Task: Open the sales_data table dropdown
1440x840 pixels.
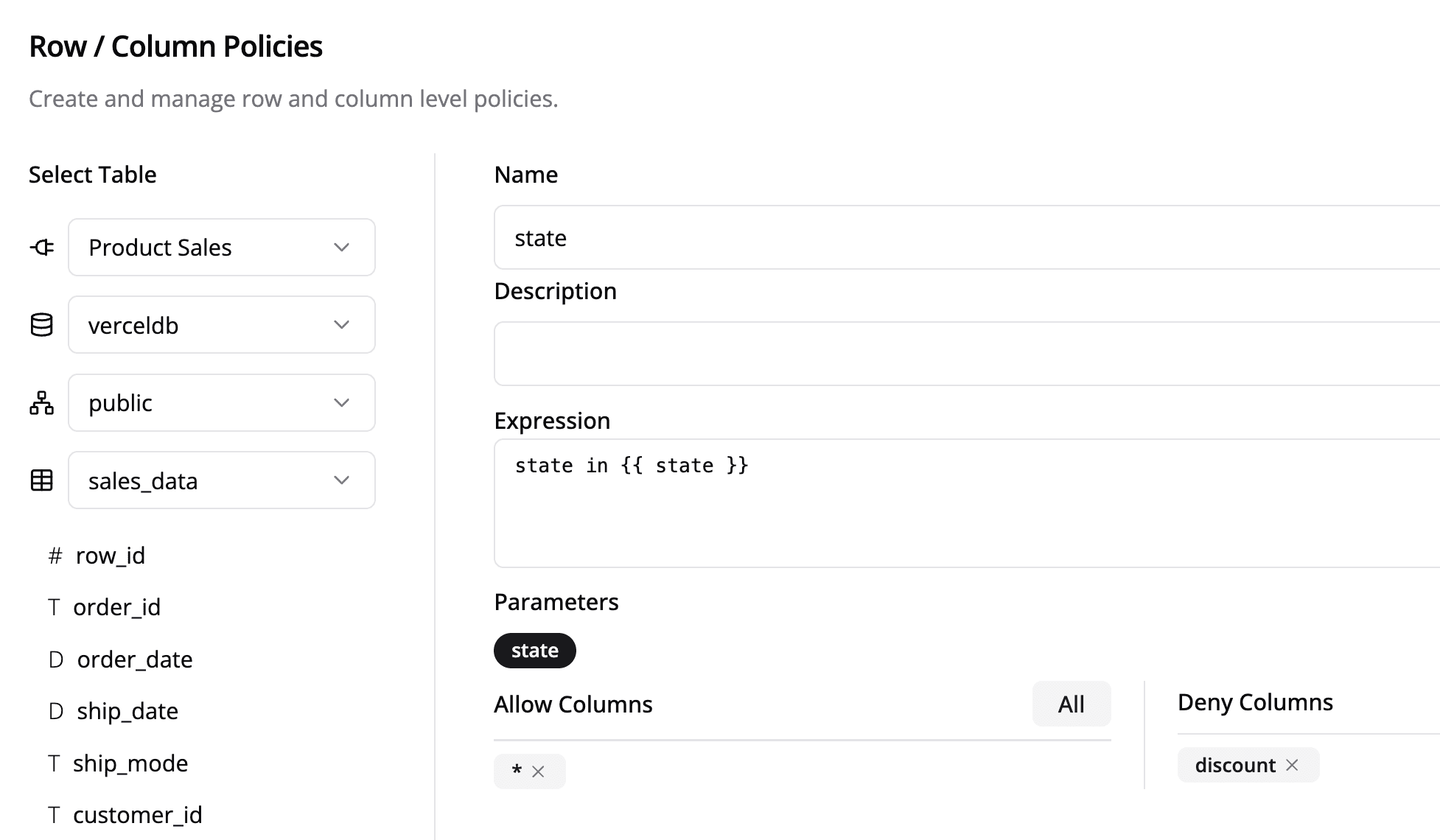Action: pos(221,480)
